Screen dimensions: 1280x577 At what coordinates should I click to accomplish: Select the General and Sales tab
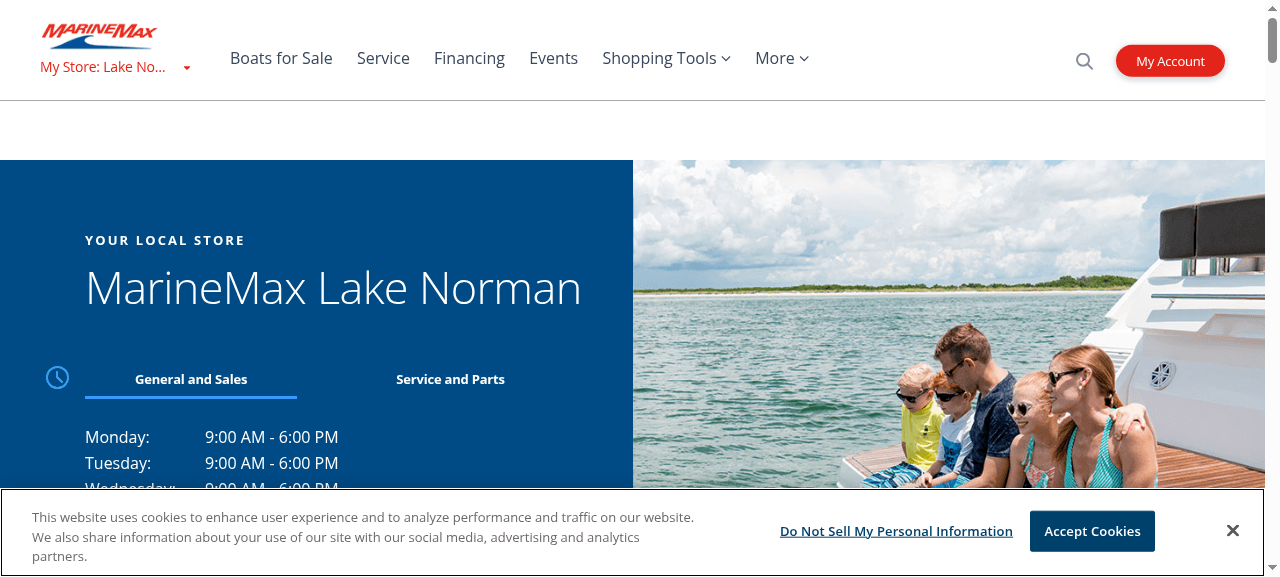[191, 380]
